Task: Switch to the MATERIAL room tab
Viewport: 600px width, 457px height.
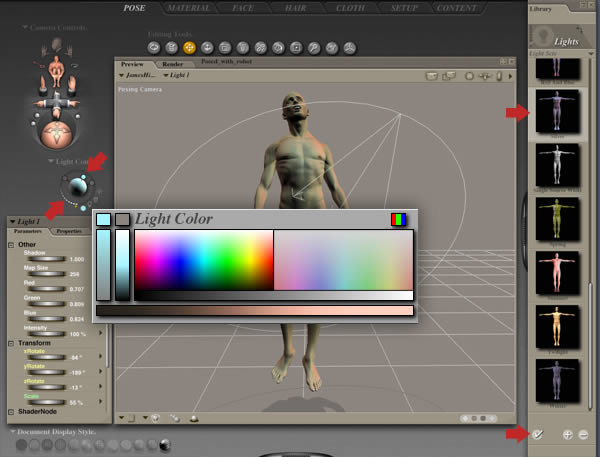Action: point(189,8)
